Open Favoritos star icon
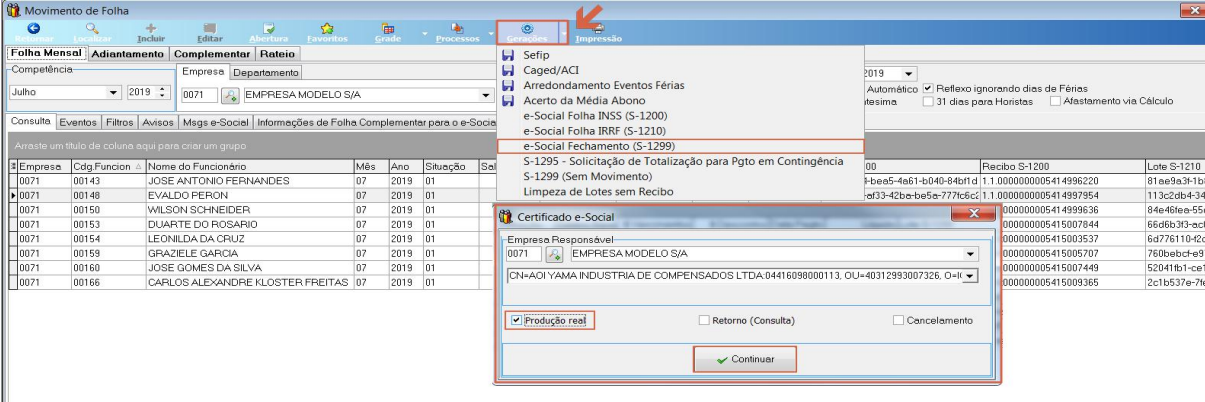The image size is (1205, 402). 327,28
